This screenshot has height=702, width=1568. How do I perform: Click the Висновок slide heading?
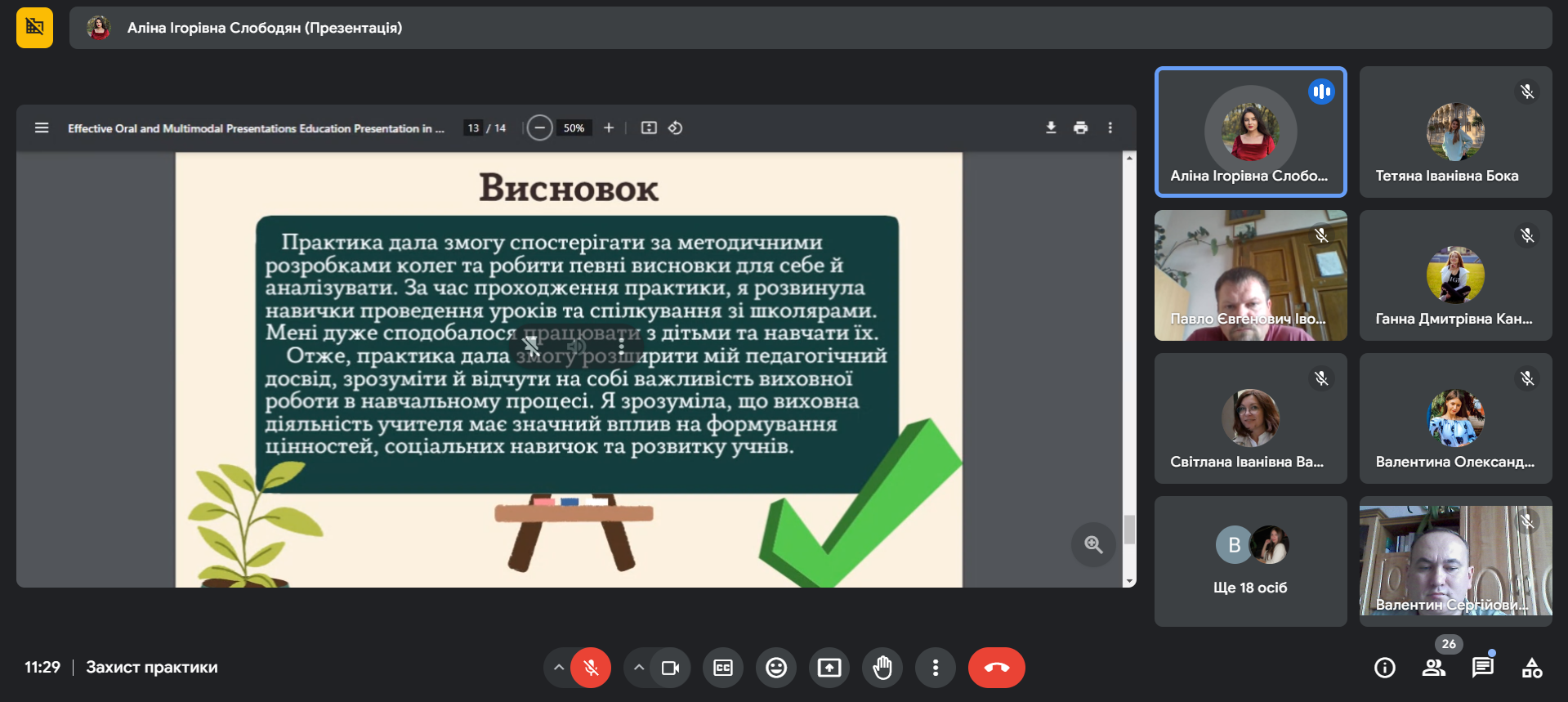569,188
